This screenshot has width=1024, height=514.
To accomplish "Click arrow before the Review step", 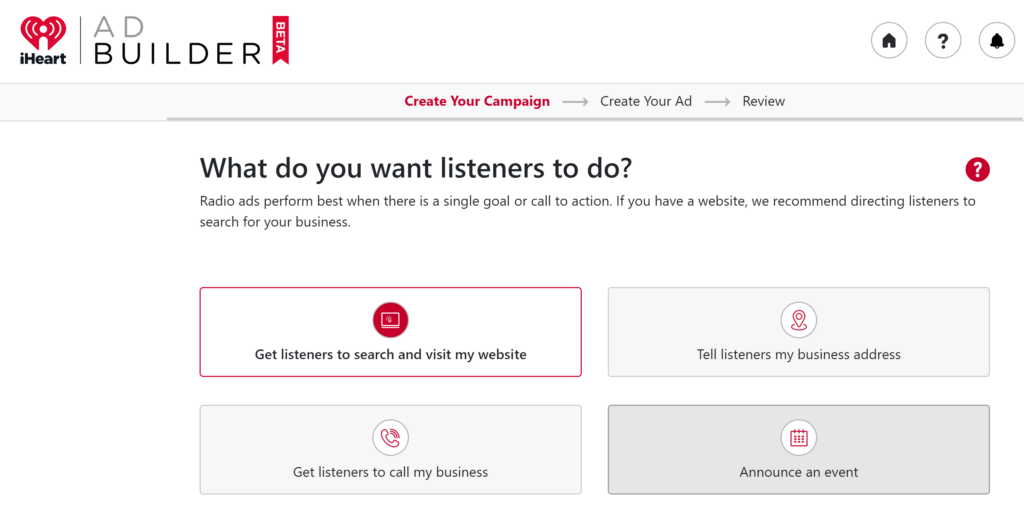I will click(717, 102).
